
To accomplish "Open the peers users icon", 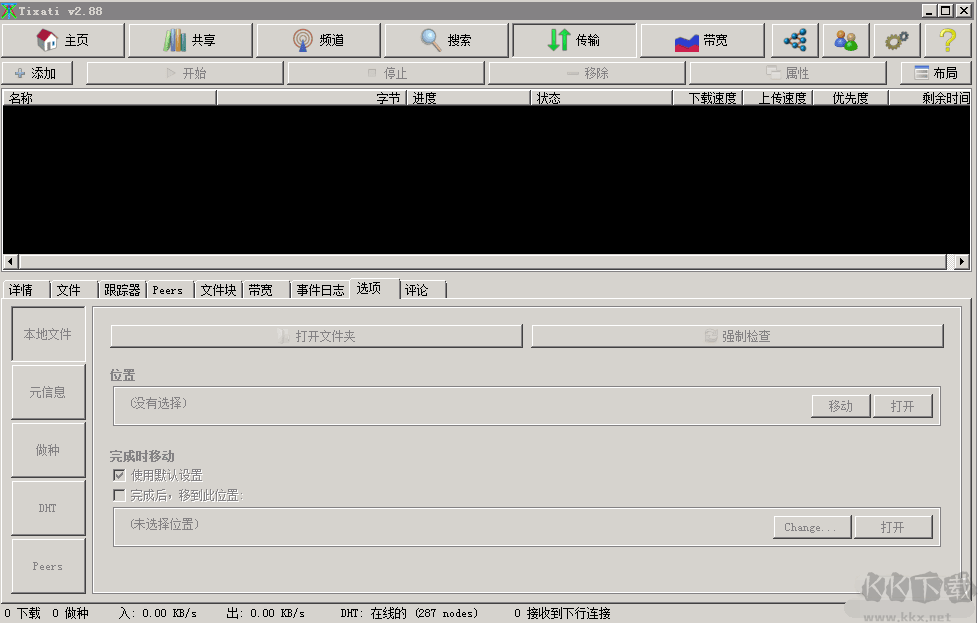I will coord(845,40).
